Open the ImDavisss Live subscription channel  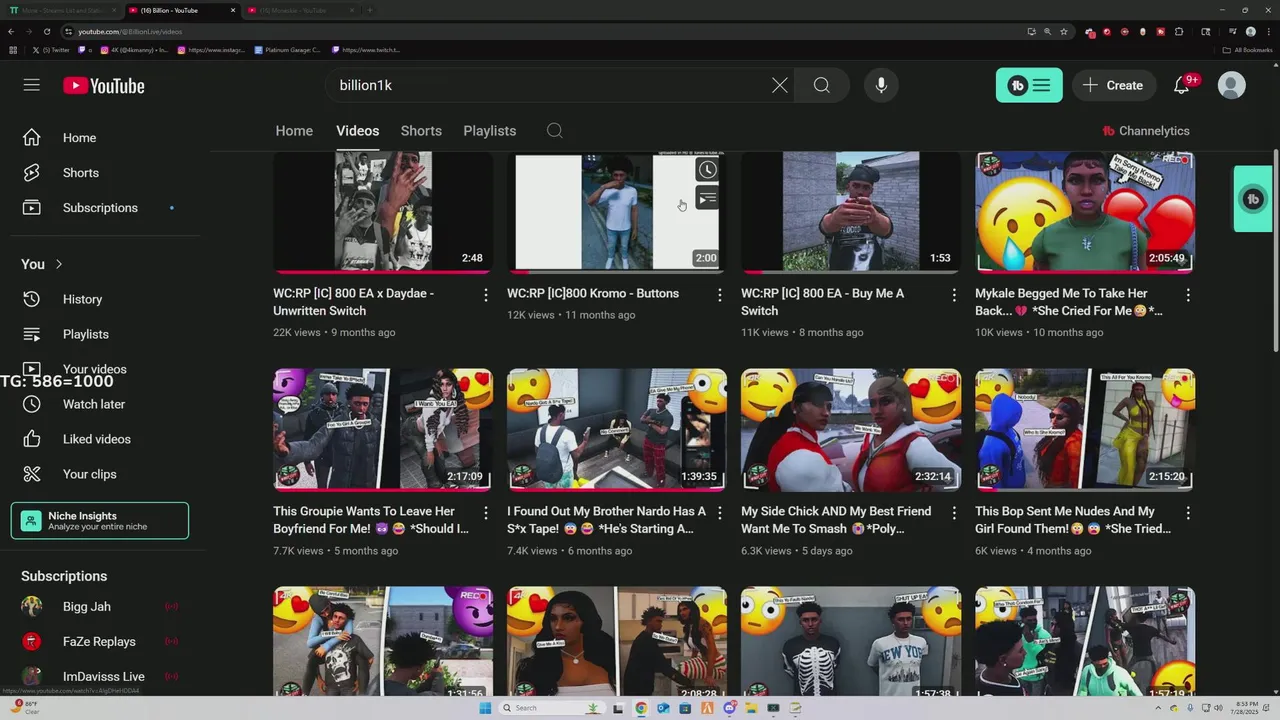(x=105, y=677)
